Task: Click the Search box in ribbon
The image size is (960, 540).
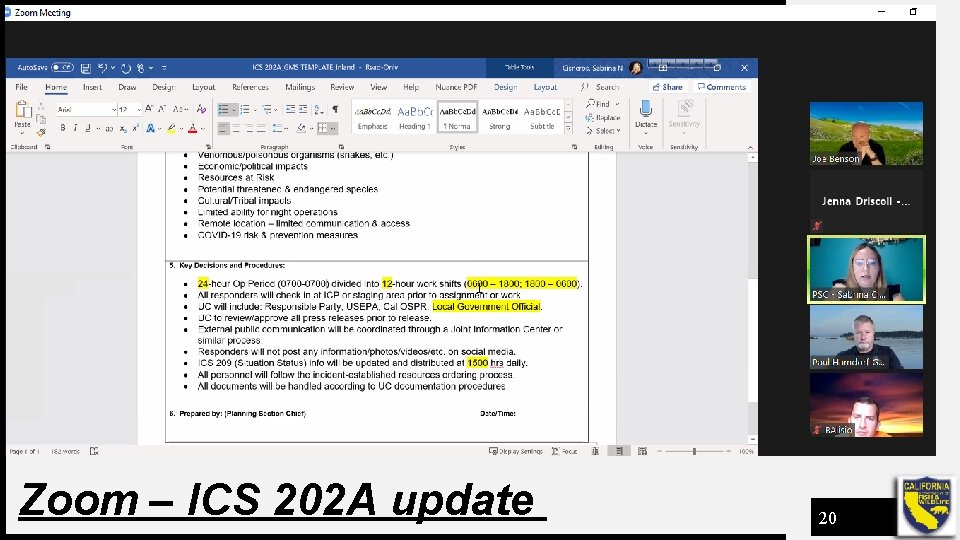Action: pyautogui.click(x=601, y=88)
